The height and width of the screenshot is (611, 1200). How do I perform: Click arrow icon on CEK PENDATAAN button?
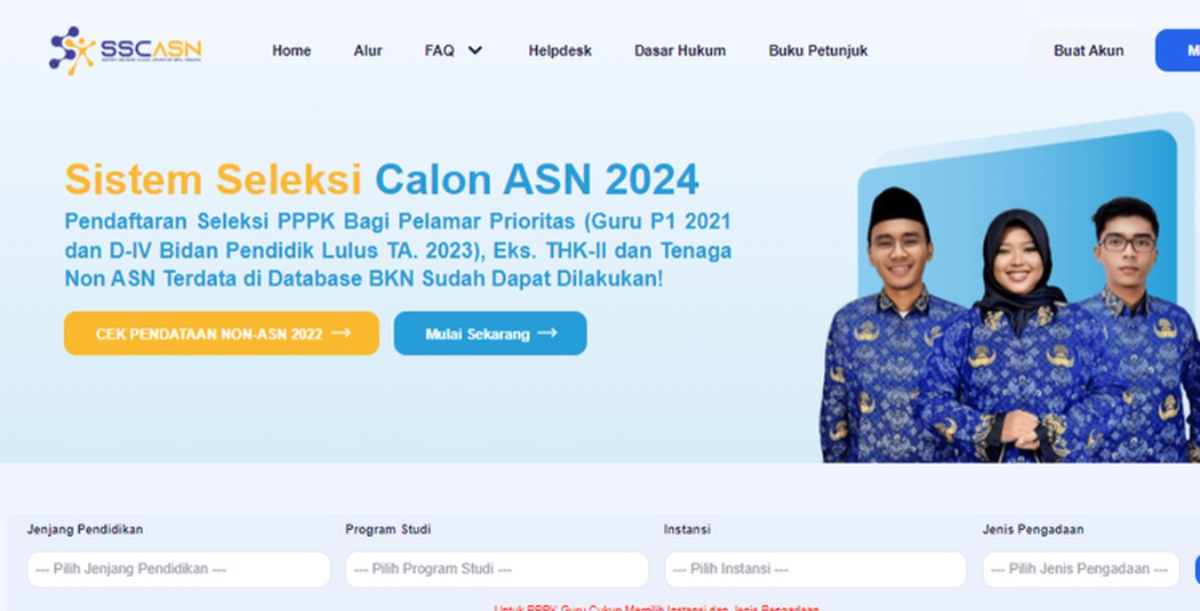[341, 333]
